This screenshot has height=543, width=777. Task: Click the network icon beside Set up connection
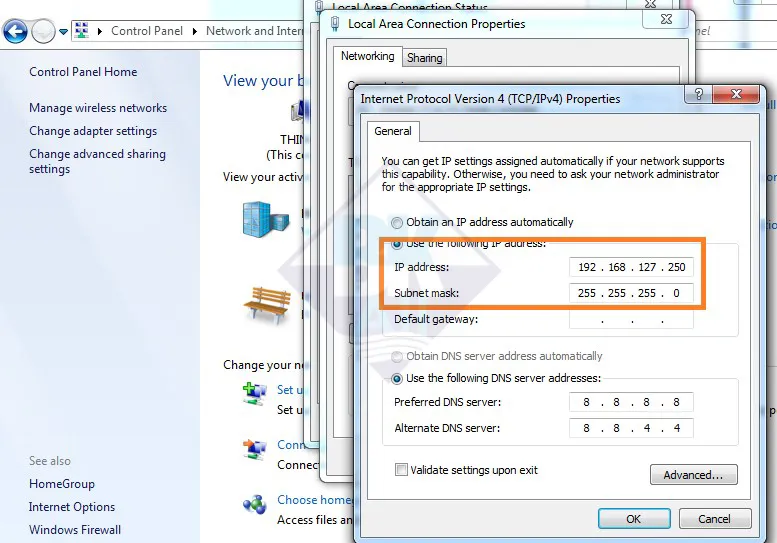click(x=254, y=393)
